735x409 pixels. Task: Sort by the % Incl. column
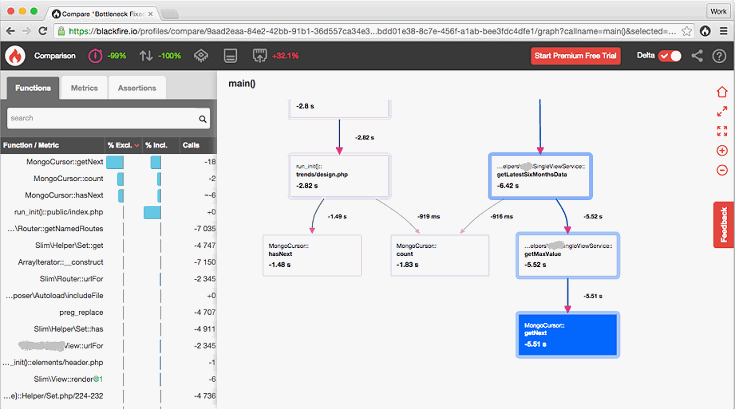(158, 146)
